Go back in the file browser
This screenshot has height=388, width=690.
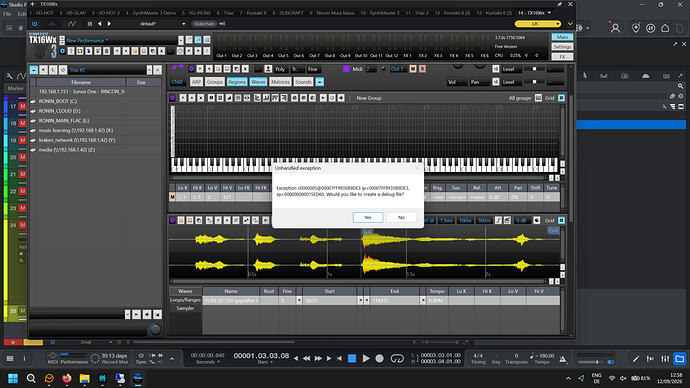43,70
